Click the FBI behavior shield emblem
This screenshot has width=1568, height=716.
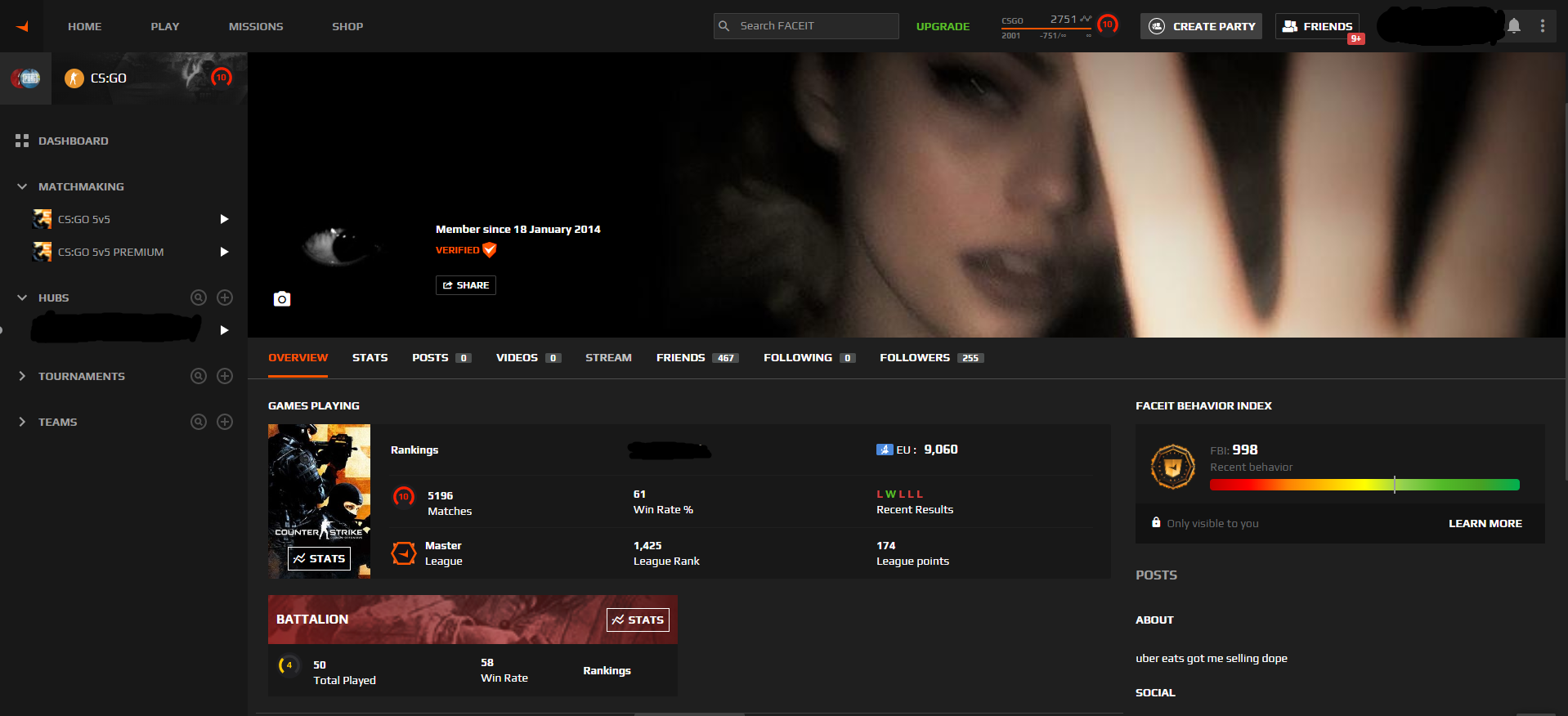1173,467
